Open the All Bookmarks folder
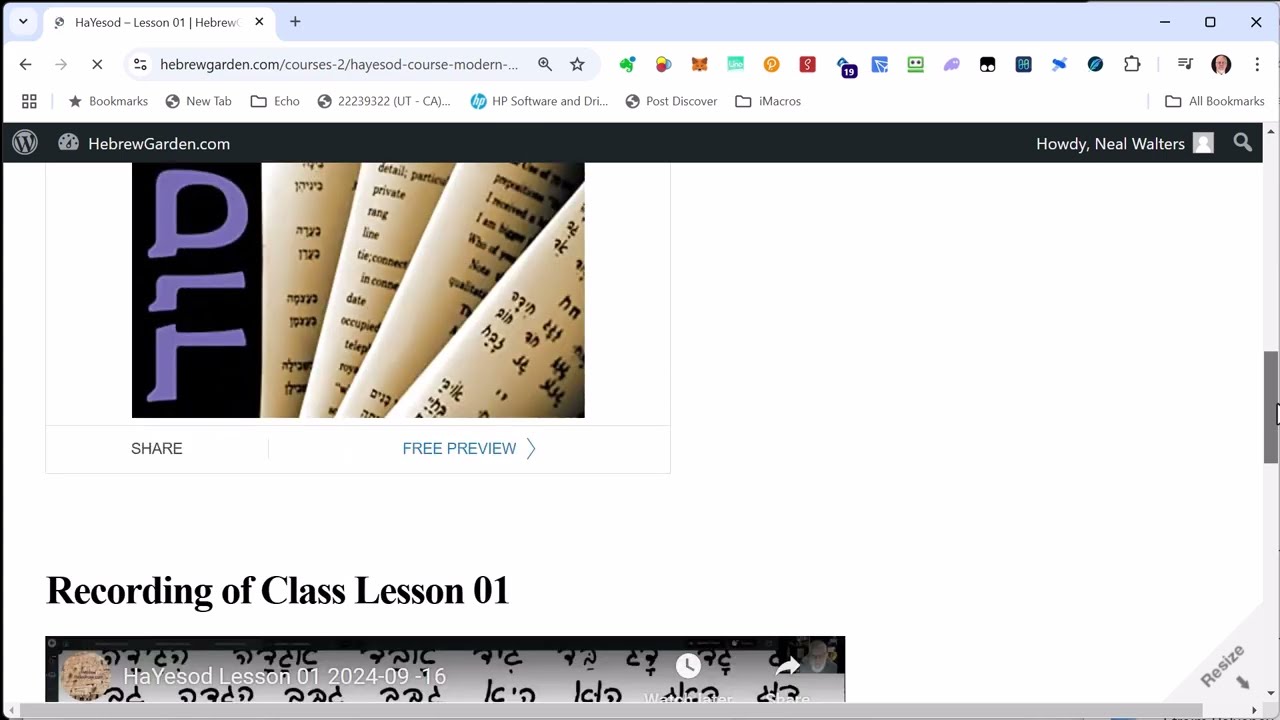This screenshot has height=720, width=1280. [x=1215, y=101]
